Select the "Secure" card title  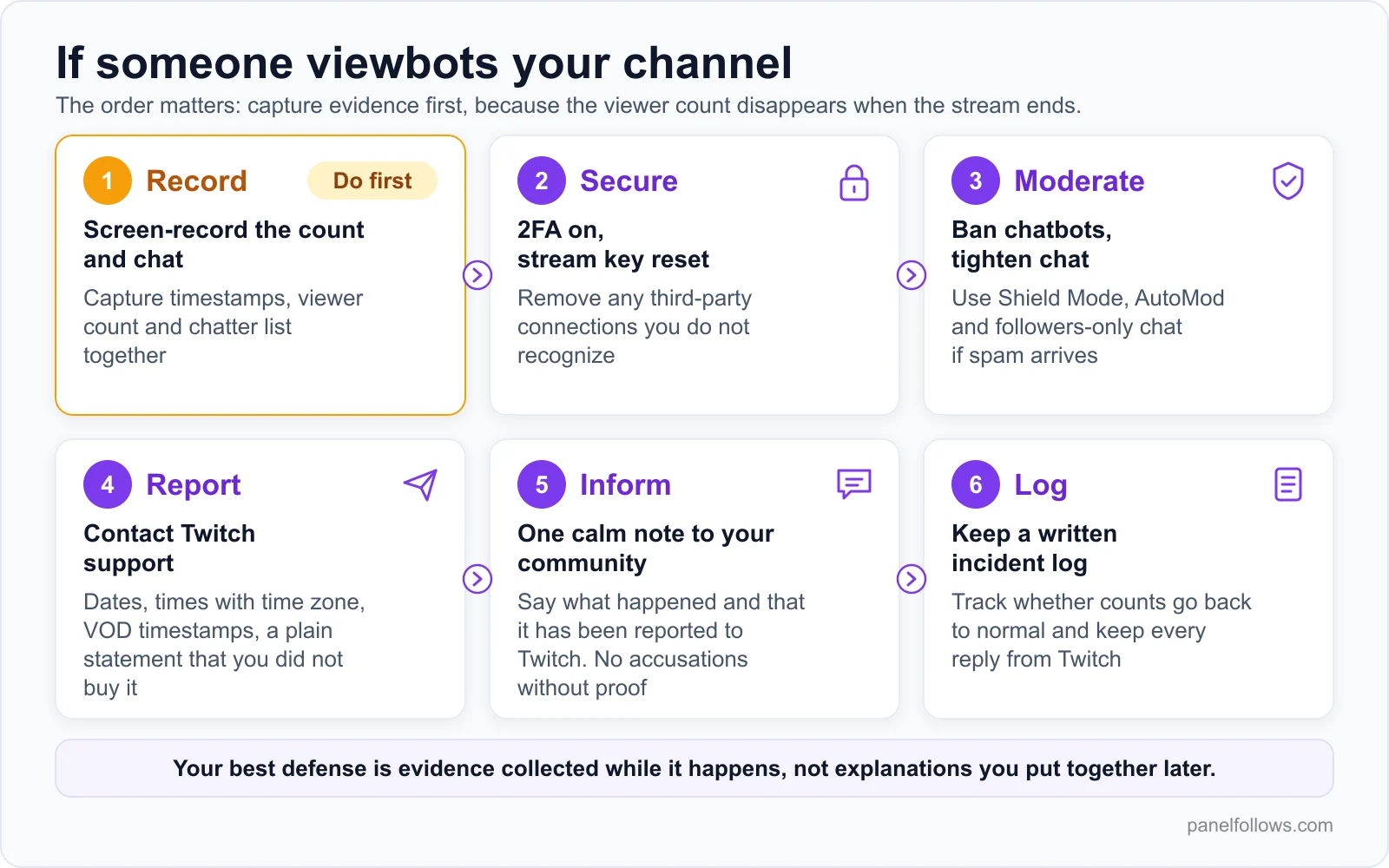coord(629,181)
